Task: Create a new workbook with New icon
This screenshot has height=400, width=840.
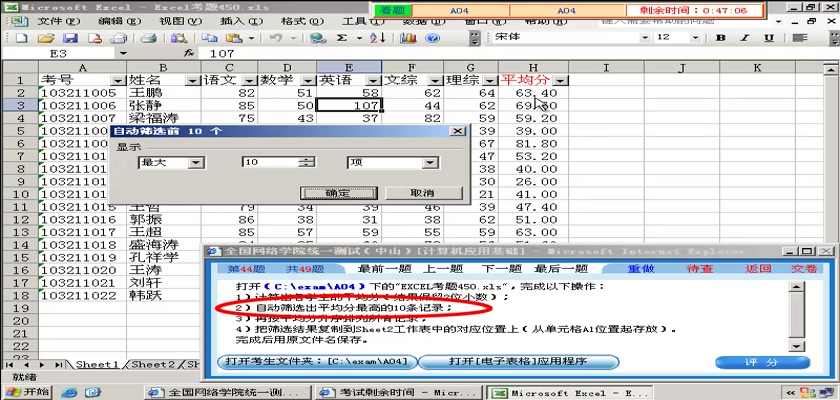Action: click(x=21, y=38)
